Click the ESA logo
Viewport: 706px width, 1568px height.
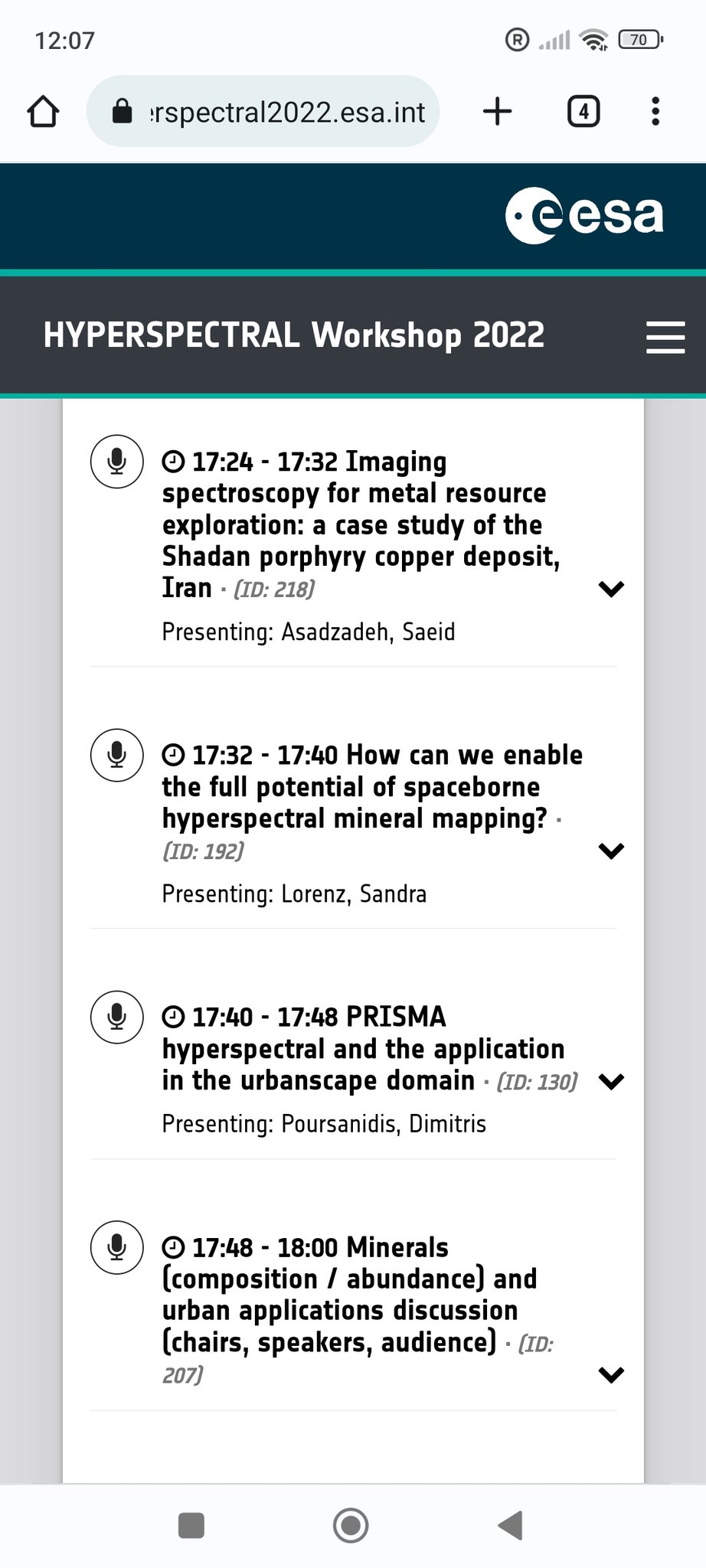584,216
